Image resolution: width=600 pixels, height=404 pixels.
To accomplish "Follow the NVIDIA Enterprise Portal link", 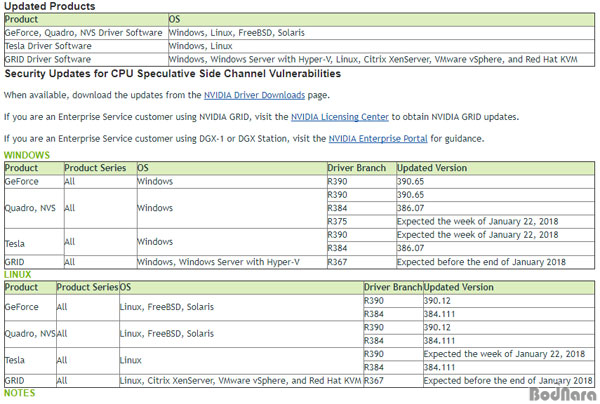I will click(378, 138).
